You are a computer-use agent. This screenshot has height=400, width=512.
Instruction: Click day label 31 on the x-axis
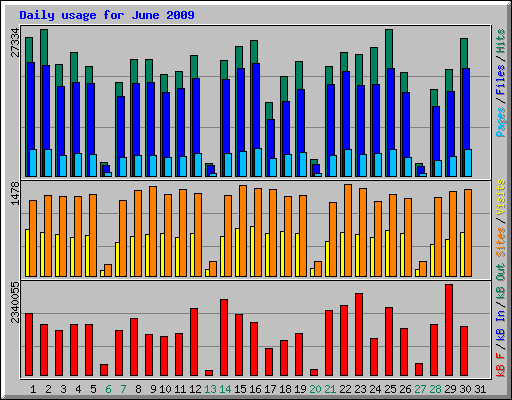click(480, 389)
